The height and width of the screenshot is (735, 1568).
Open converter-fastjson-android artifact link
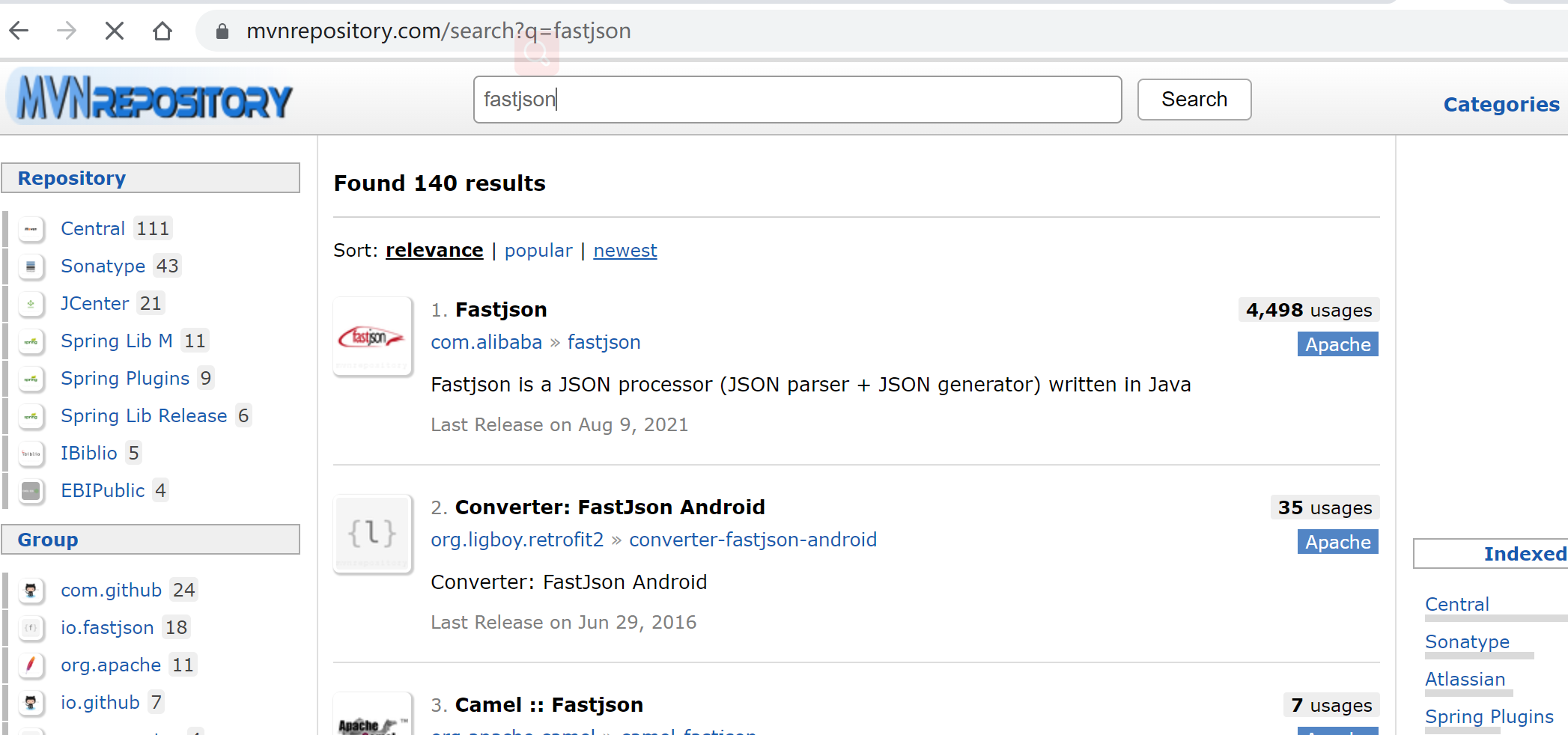753,540
